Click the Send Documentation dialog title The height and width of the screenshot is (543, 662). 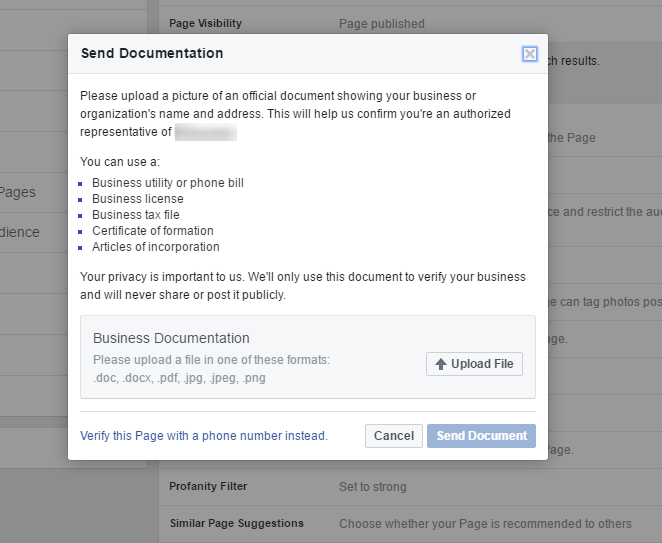[152, 53]
